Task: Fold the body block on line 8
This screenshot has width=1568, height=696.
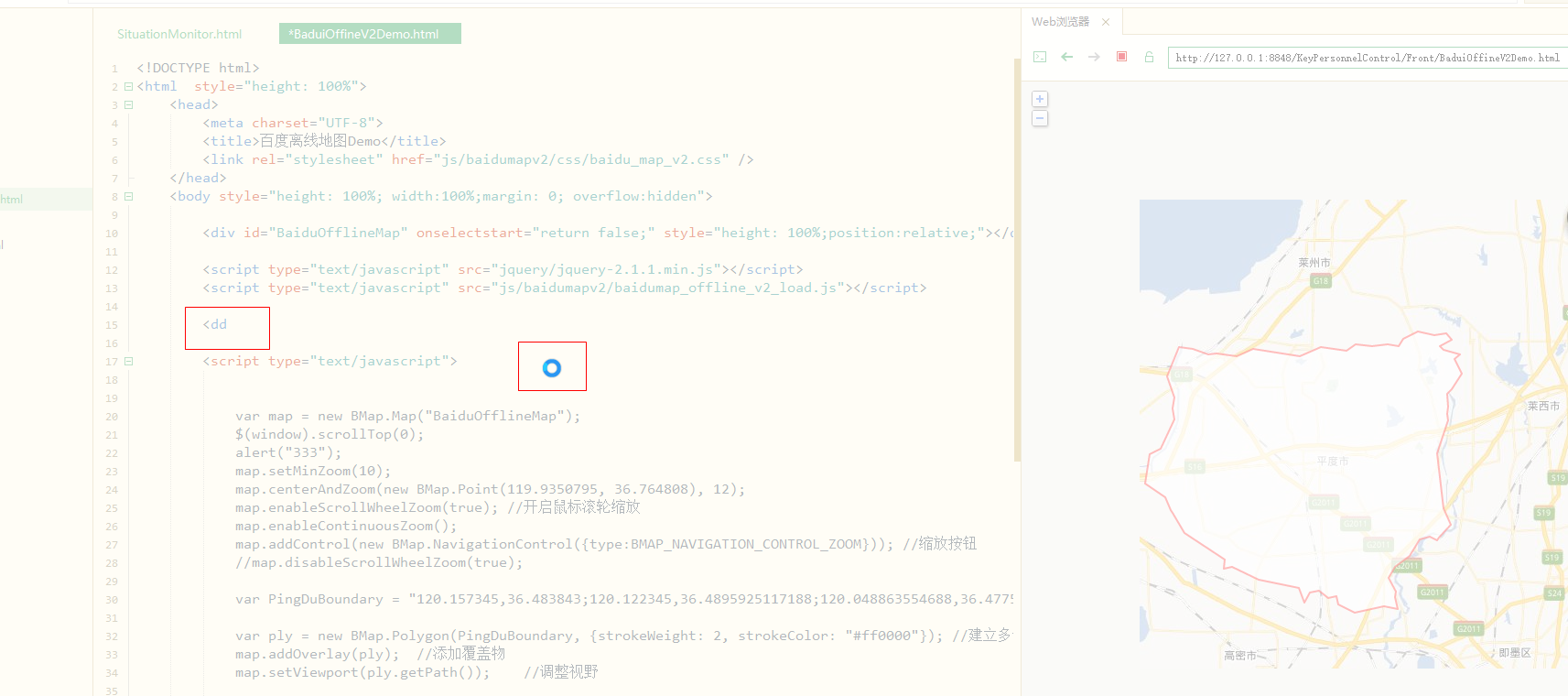Action: [x=129, y=197]
